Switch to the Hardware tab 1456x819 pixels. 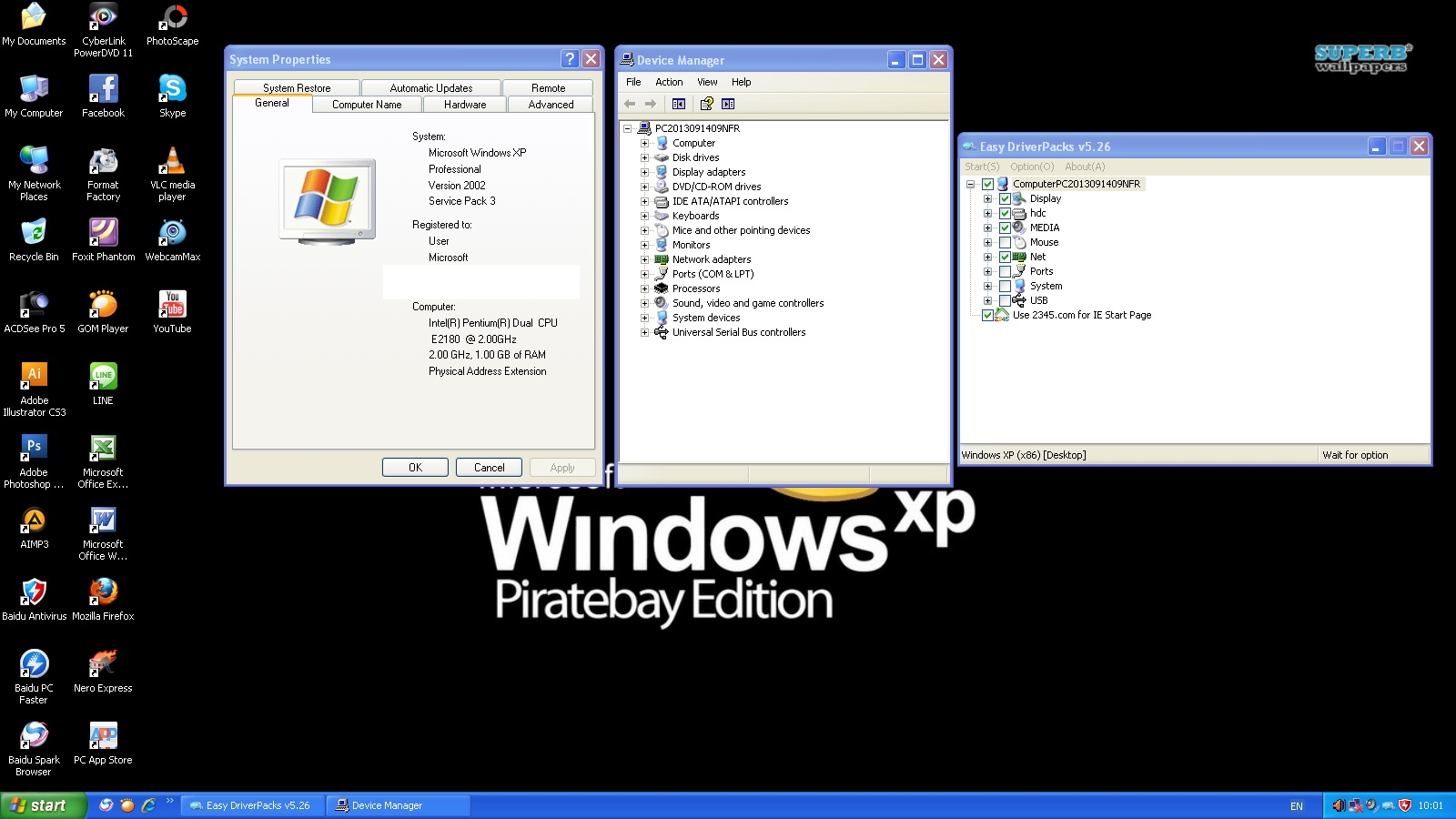click(465, 105)
